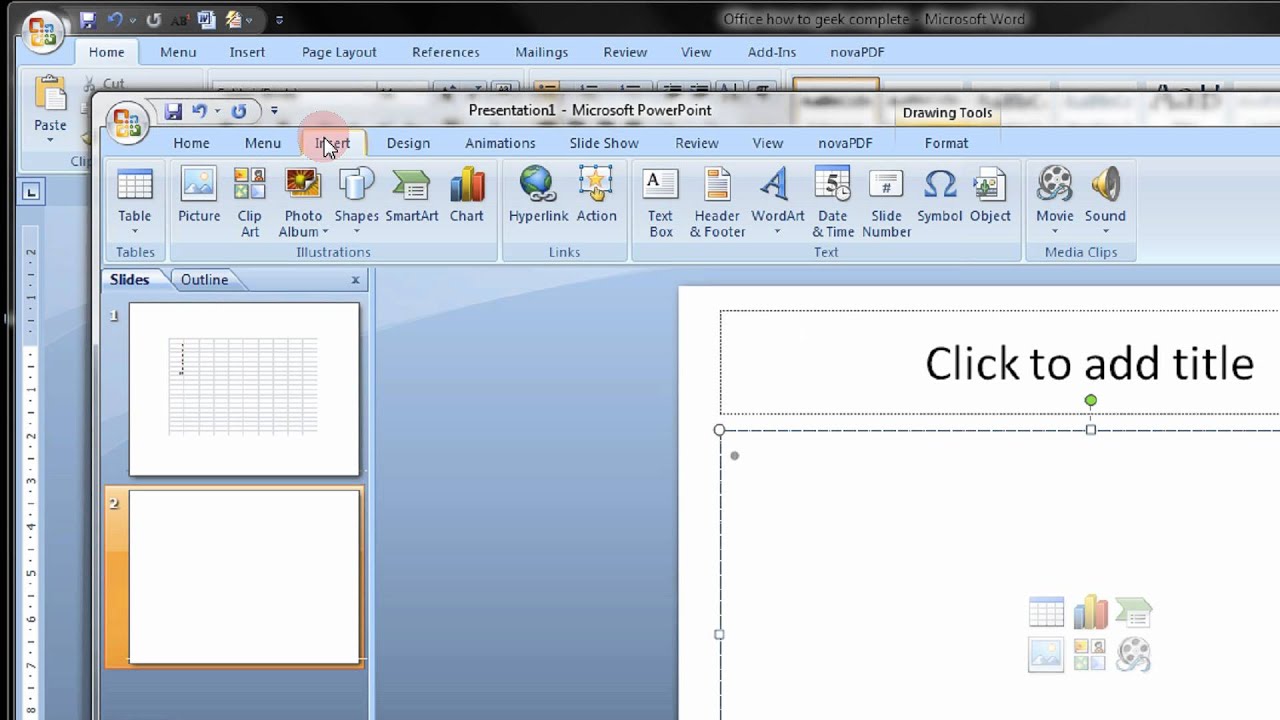Click clip art icon in slide placeholder
Viewport: 1280px width, 720px height.
click(x=1090, y=655)
